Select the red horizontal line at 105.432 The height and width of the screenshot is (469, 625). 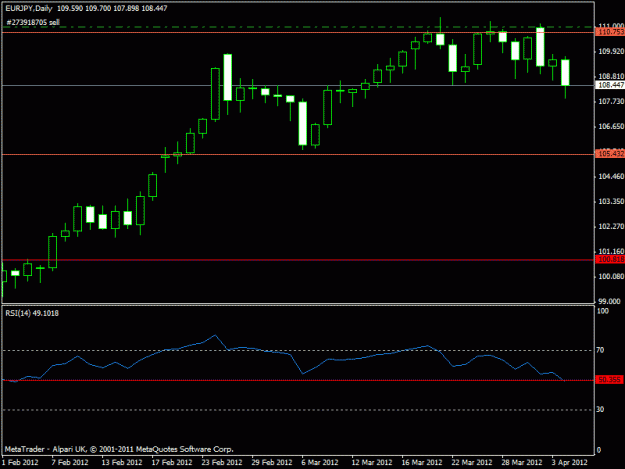click(298, 154)
